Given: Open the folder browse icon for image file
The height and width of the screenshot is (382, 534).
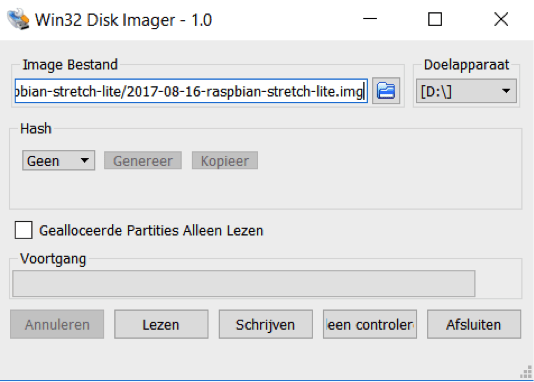Looking at the screenshot, I should (386, 91).
